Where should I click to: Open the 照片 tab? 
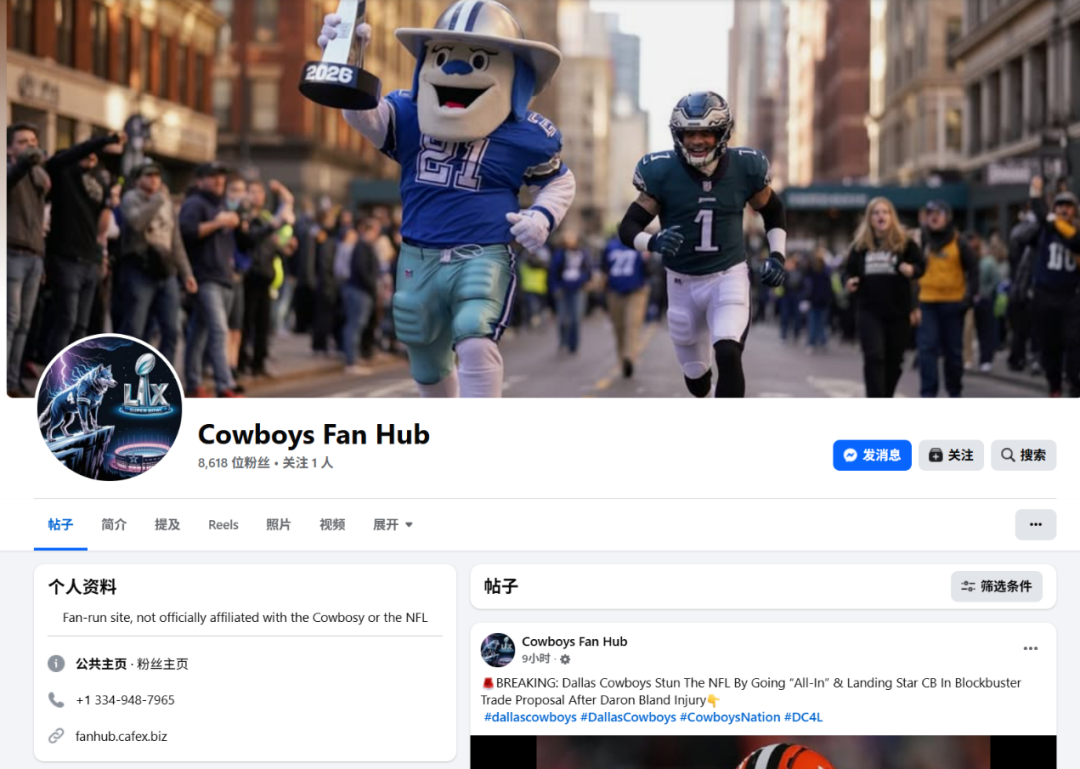[278, 524]
